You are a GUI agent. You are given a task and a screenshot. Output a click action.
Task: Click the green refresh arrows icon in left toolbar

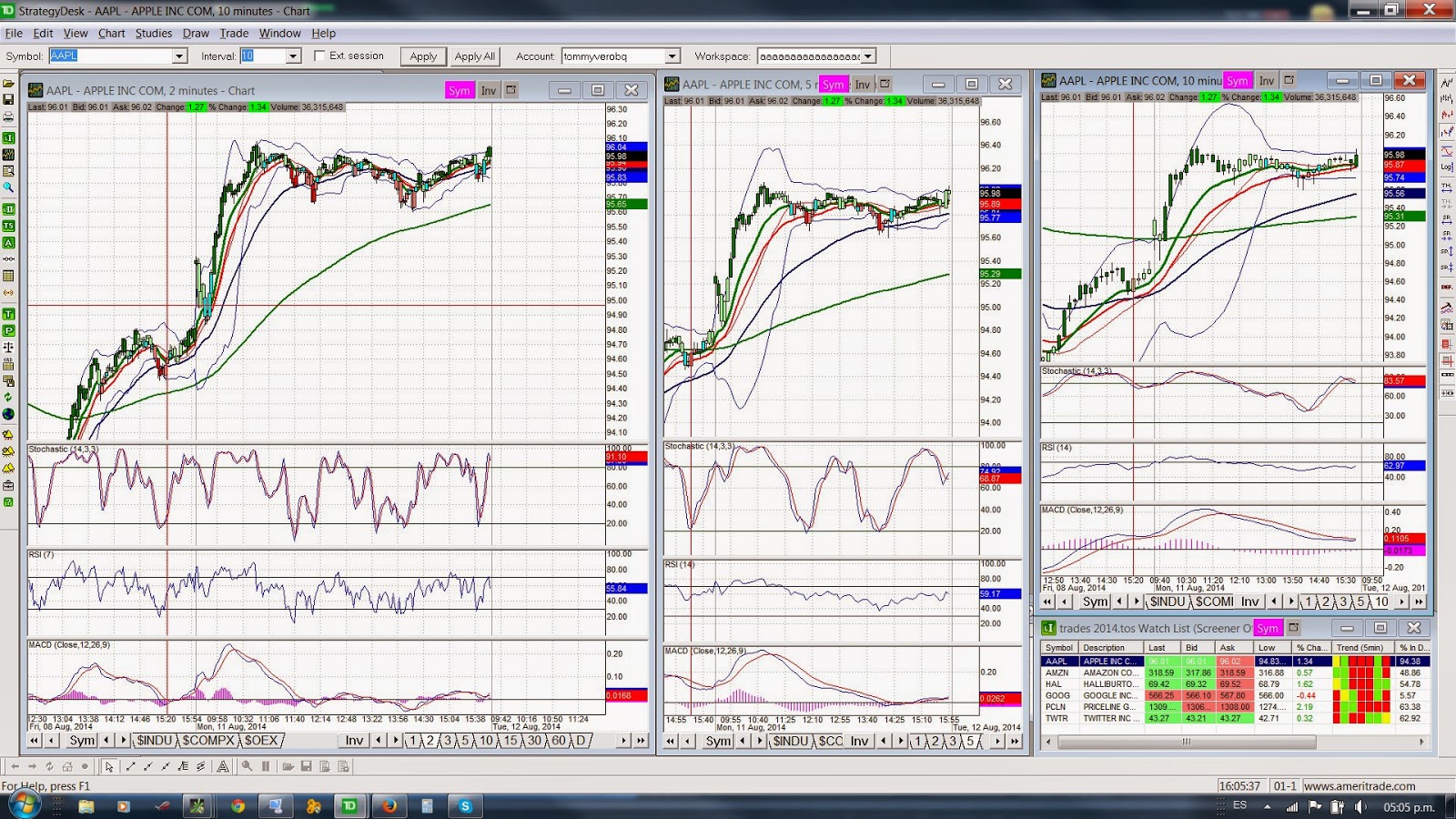8,398
